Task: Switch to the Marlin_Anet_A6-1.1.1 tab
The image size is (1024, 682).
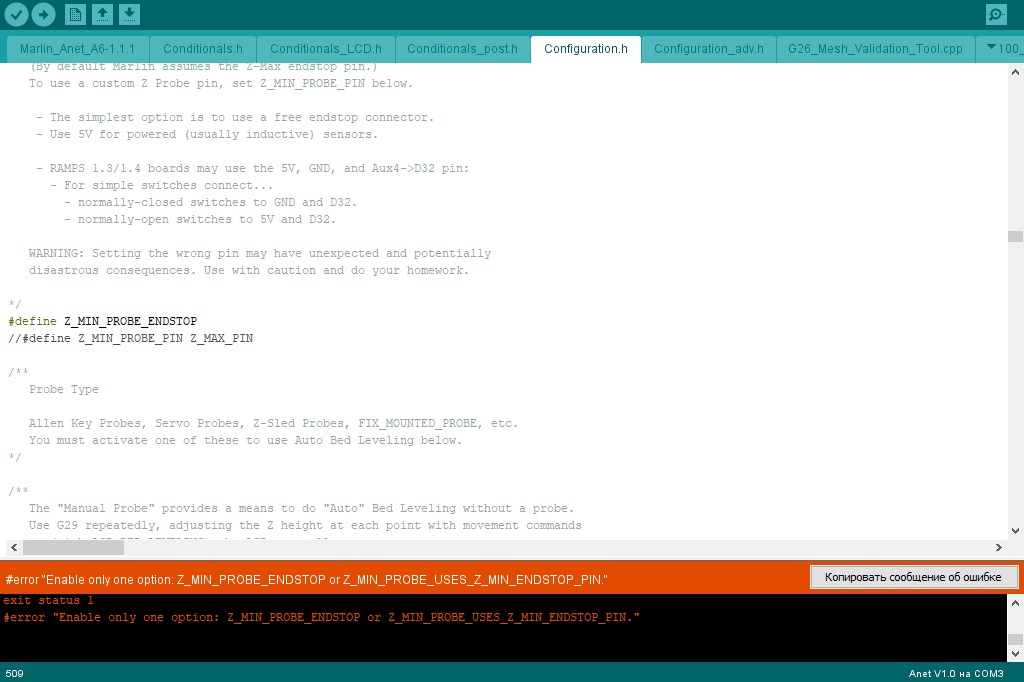Action: pyautogui.click(x=77, y=49)
